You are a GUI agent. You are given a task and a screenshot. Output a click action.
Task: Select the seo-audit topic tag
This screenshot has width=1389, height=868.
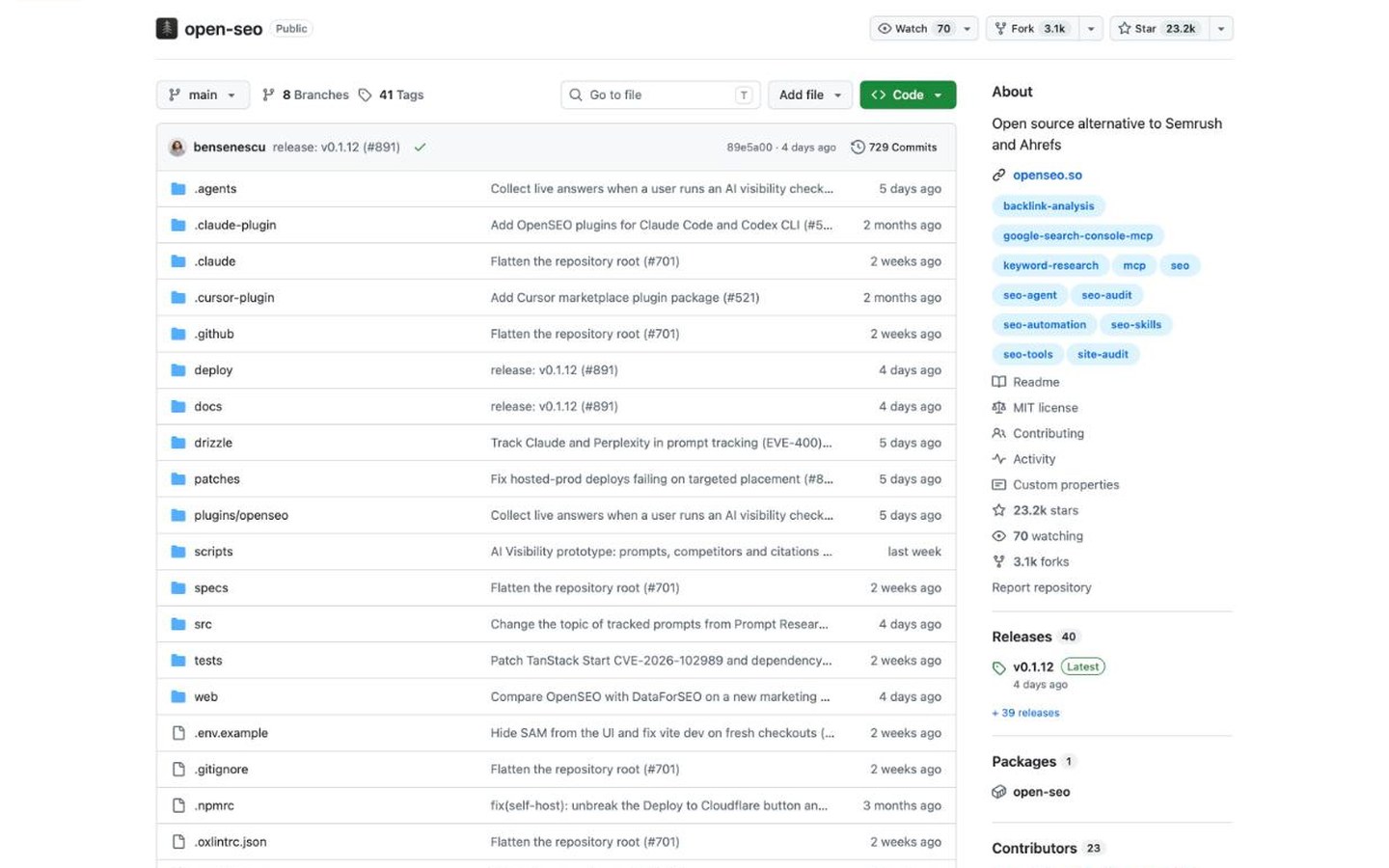tap(1106, 295)
